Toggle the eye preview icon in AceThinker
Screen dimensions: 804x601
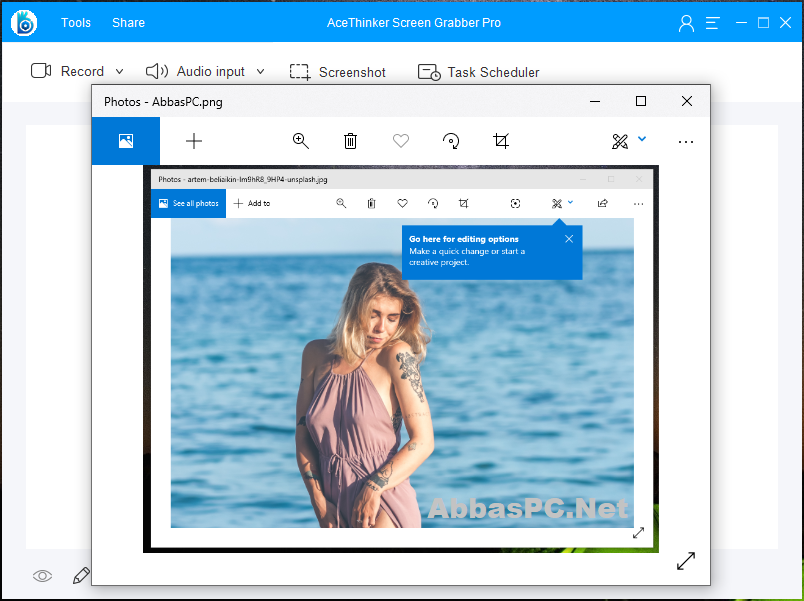pyautogui.click(x=42, y=576)
